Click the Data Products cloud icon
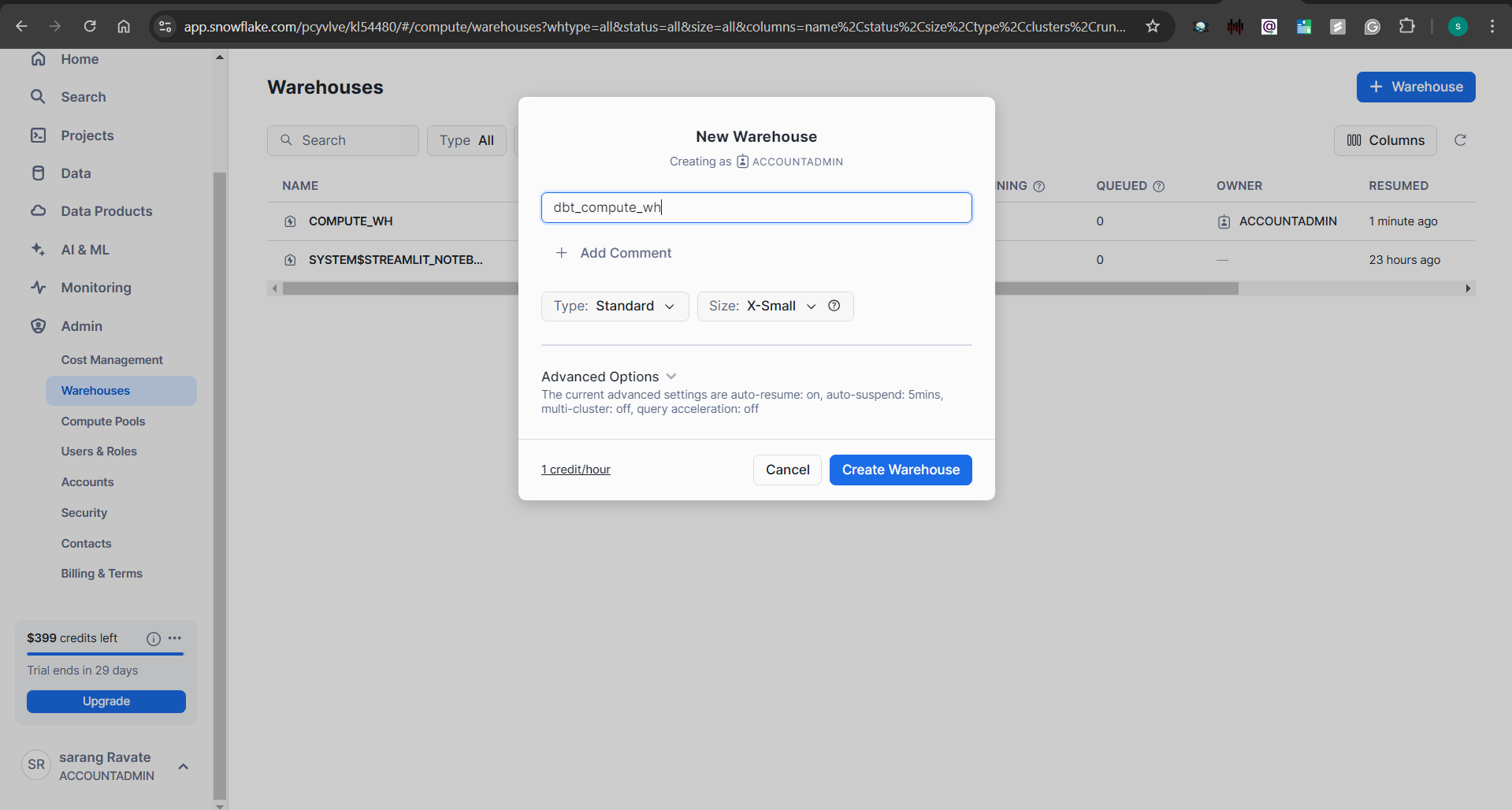Screen dimensions: 1512x810 point(38,211)
